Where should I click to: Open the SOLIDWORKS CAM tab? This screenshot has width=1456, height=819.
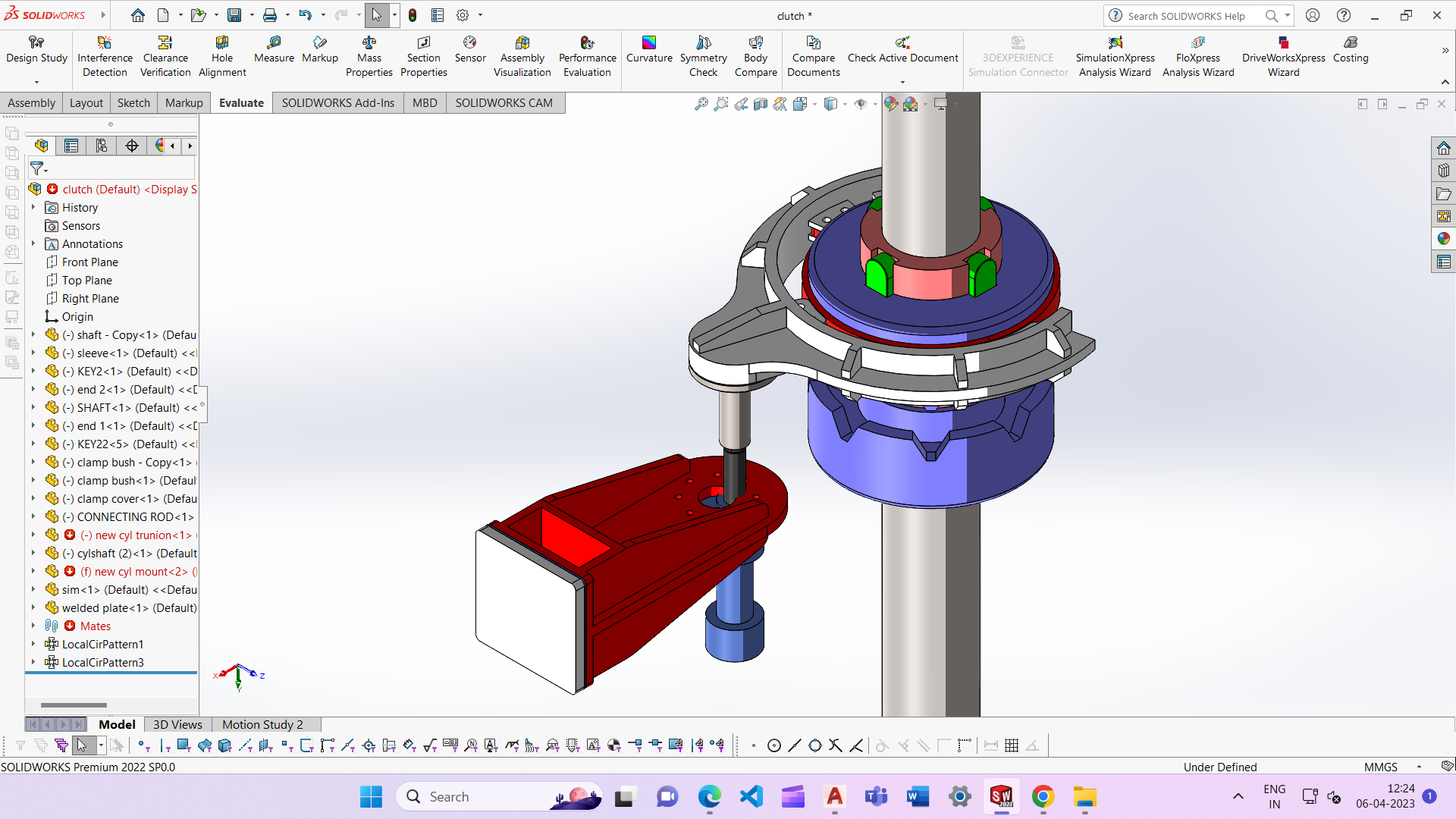coord(504,103)
